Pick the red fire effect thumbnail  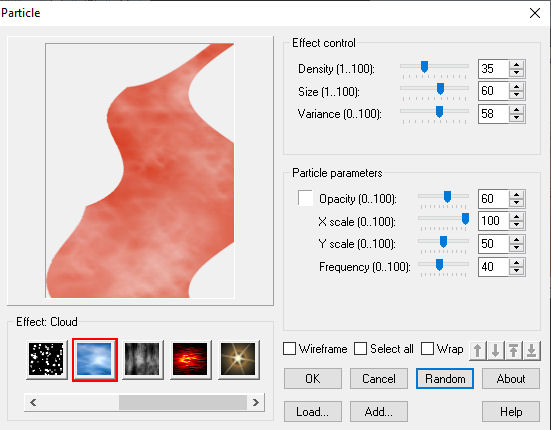click(190, 359)
